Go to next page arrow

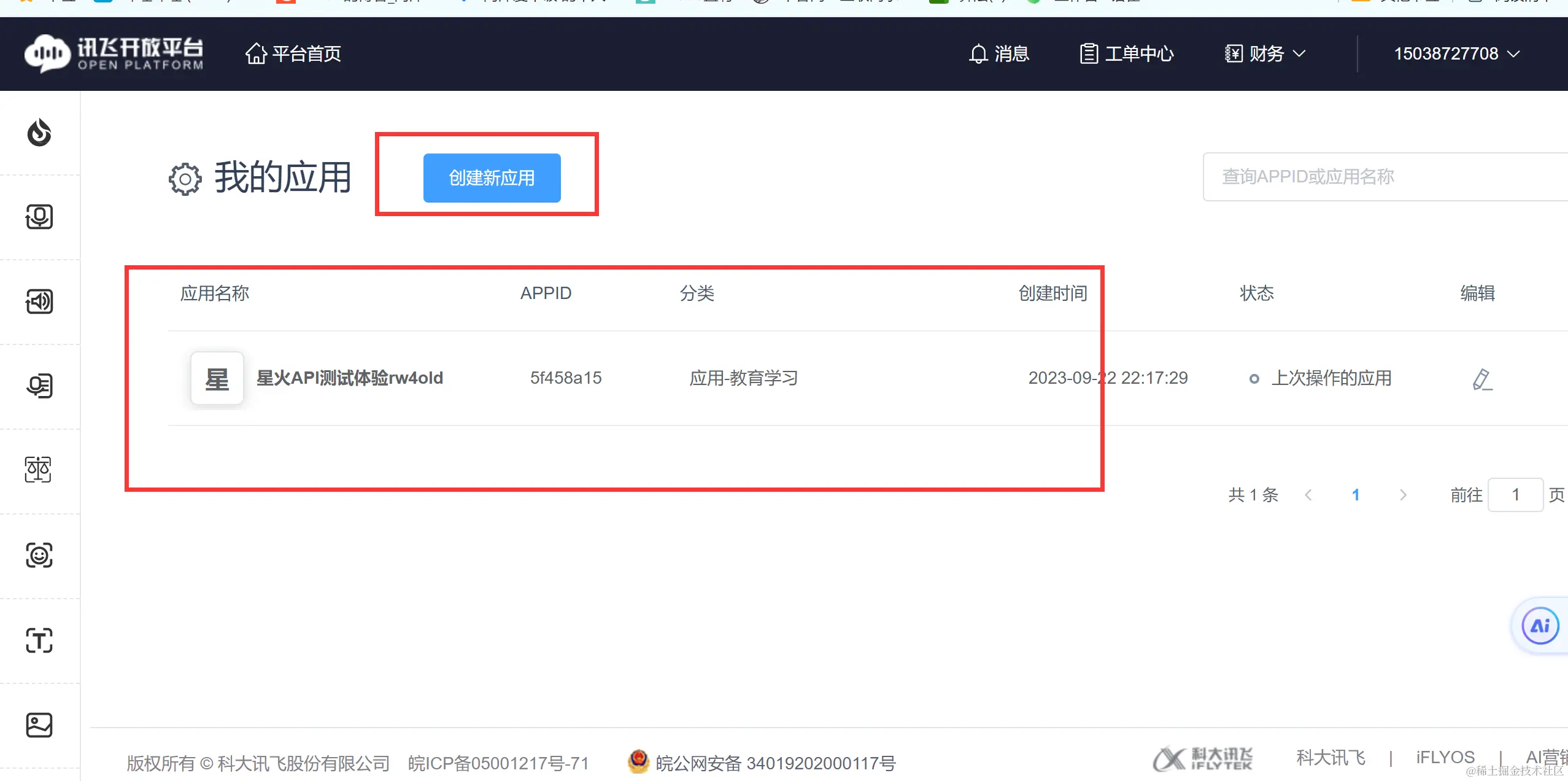[x=1403, y=495]
